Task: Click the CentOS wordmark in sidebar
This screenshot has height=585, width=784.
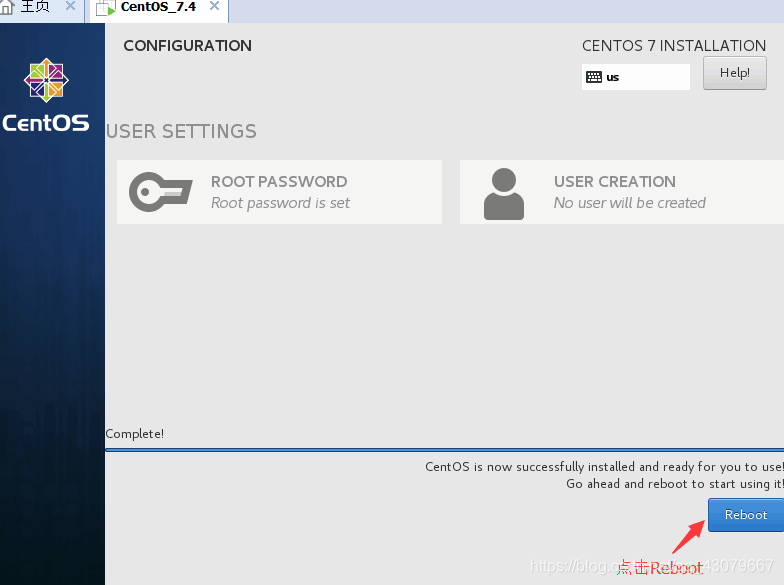Action: point(46,123)
